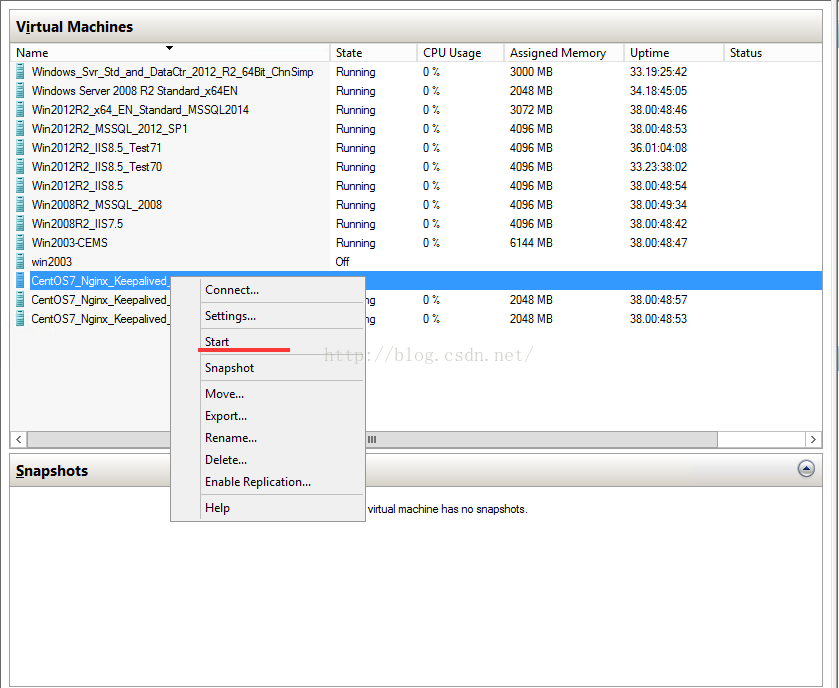Click the Virtual Machines panel heading
Viewport: 839px width, 688px height.
pyautogui.click(x=74, y=27)
